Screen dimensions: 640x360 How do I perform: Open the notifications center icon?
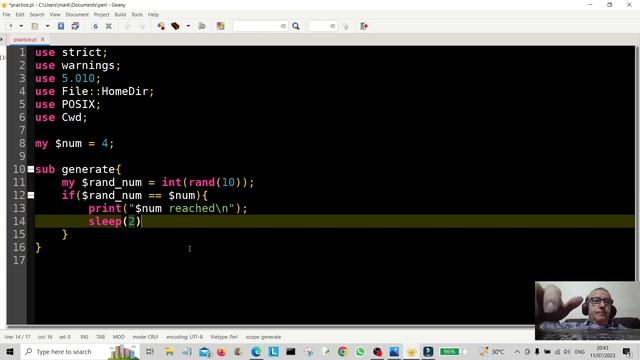(627, 351)
